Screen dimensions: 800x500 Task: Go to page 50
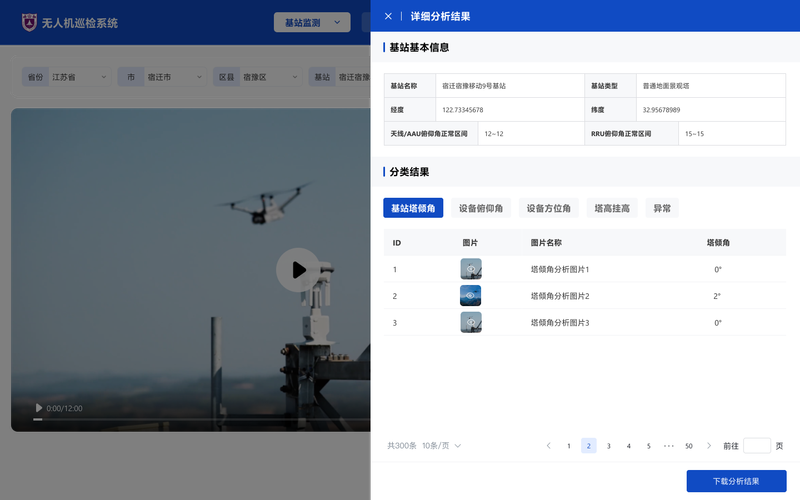click(x=689, y=446)
